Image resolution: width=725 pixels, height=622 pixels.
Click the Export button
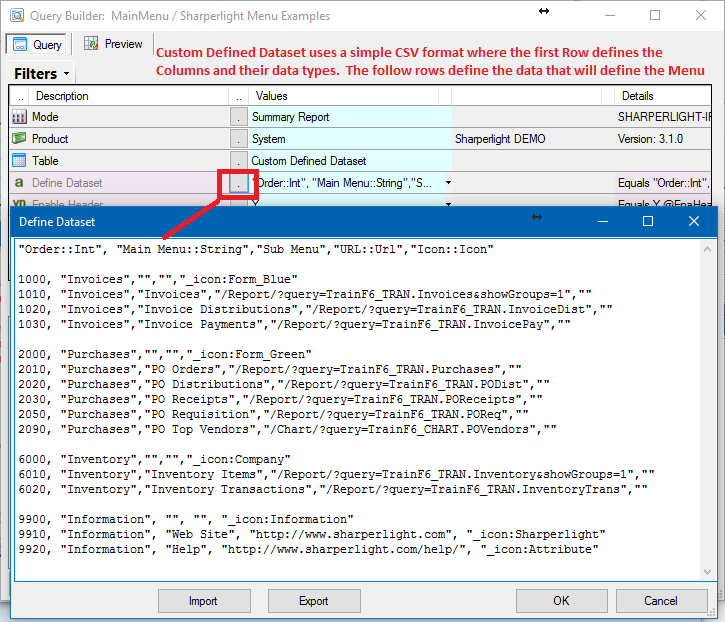pos(314,601)
